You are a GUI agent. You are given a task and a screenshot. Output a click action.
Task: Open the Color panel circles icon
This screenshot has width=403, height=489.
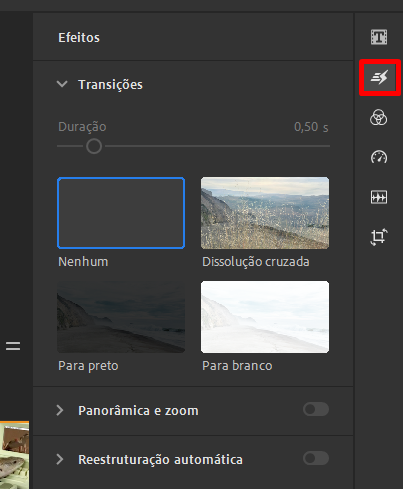[x=379, y=117]
